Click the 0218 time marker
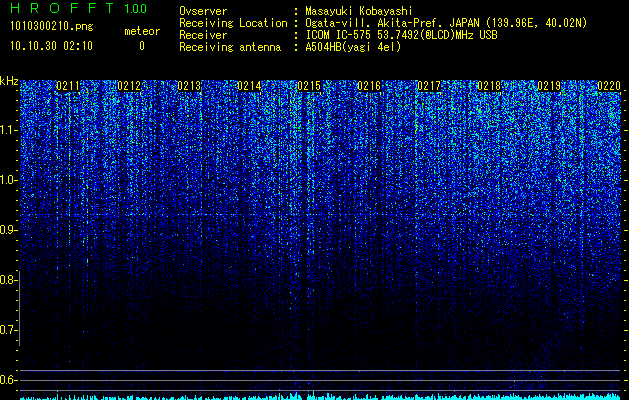The image size is (629, 400). click(x=489, y=86)
